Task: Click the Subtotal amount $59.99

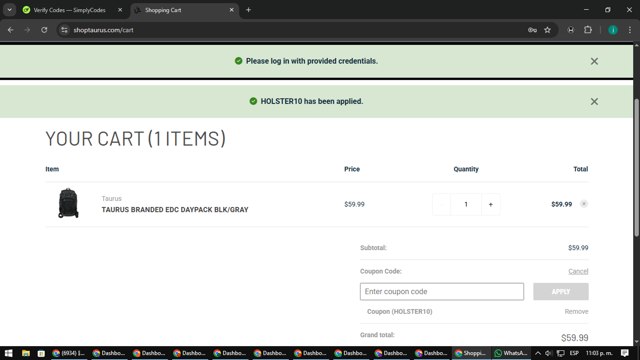Action: 578,248
